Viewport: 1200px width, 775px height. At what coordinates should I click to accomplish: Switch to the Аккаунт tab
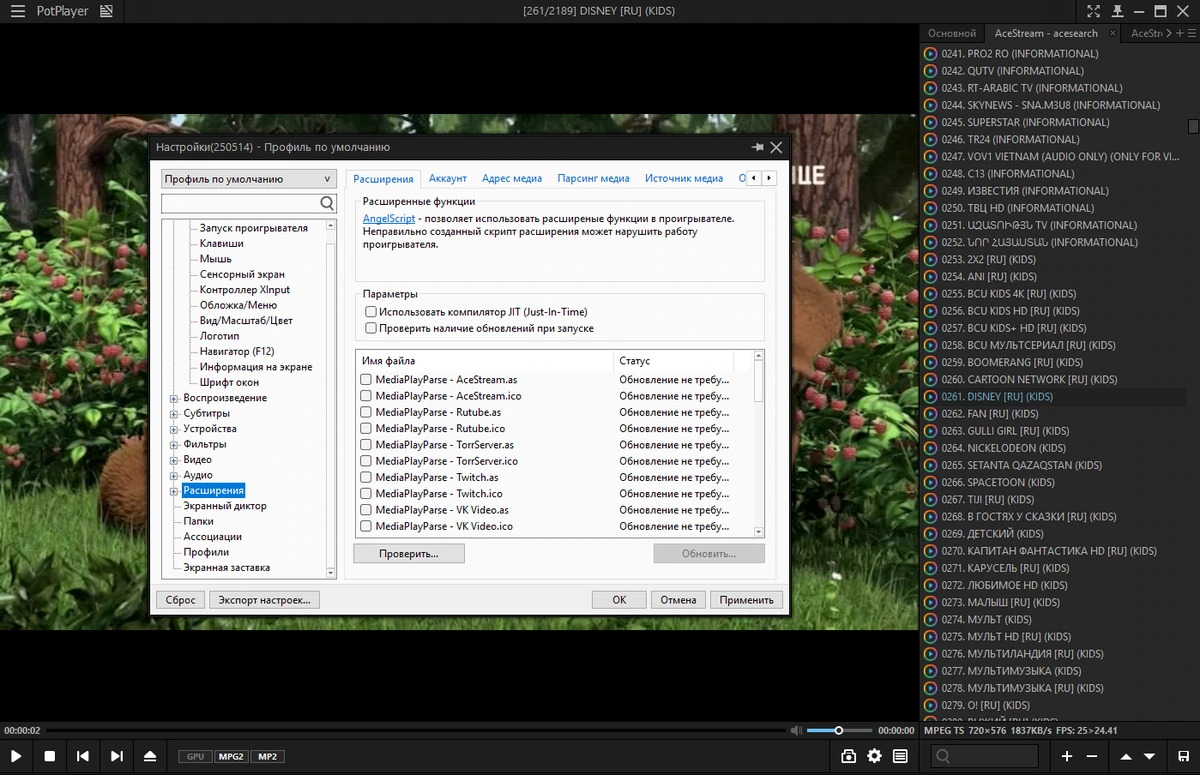coord(448,179)
